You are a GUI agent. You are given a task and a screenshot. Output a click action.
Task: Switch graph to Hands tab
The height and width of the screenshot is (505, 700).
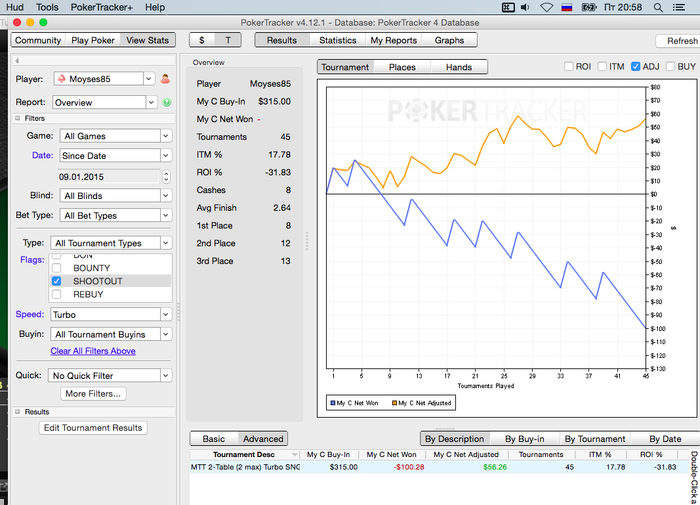click(x=458, y=67)
